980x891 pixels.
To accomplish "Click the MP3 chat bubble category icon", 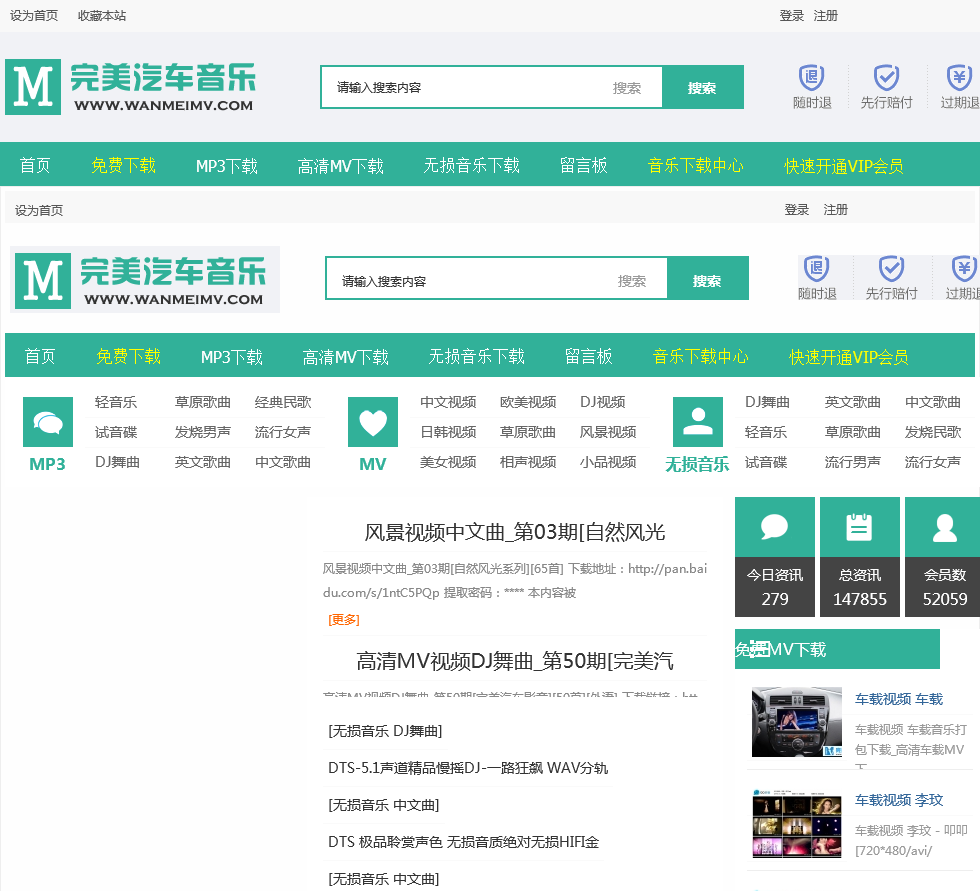I will click(x=48, y=422).
